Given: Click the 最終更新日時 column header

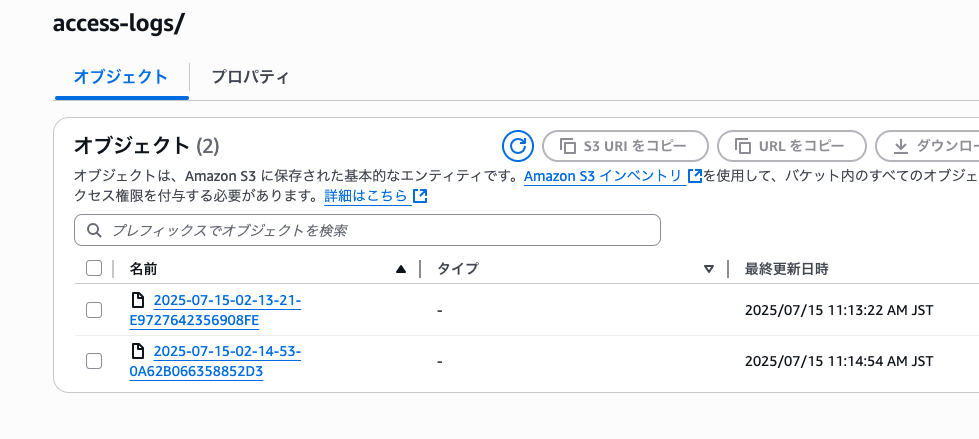Looking at the screenshot, I should [787, 269].
